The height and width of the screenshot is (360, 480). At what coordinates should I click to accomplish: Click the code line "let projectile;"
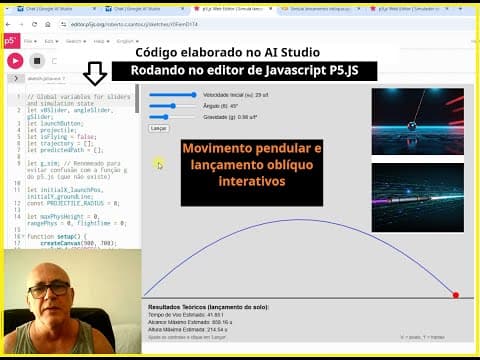click(x=52, y=130)
